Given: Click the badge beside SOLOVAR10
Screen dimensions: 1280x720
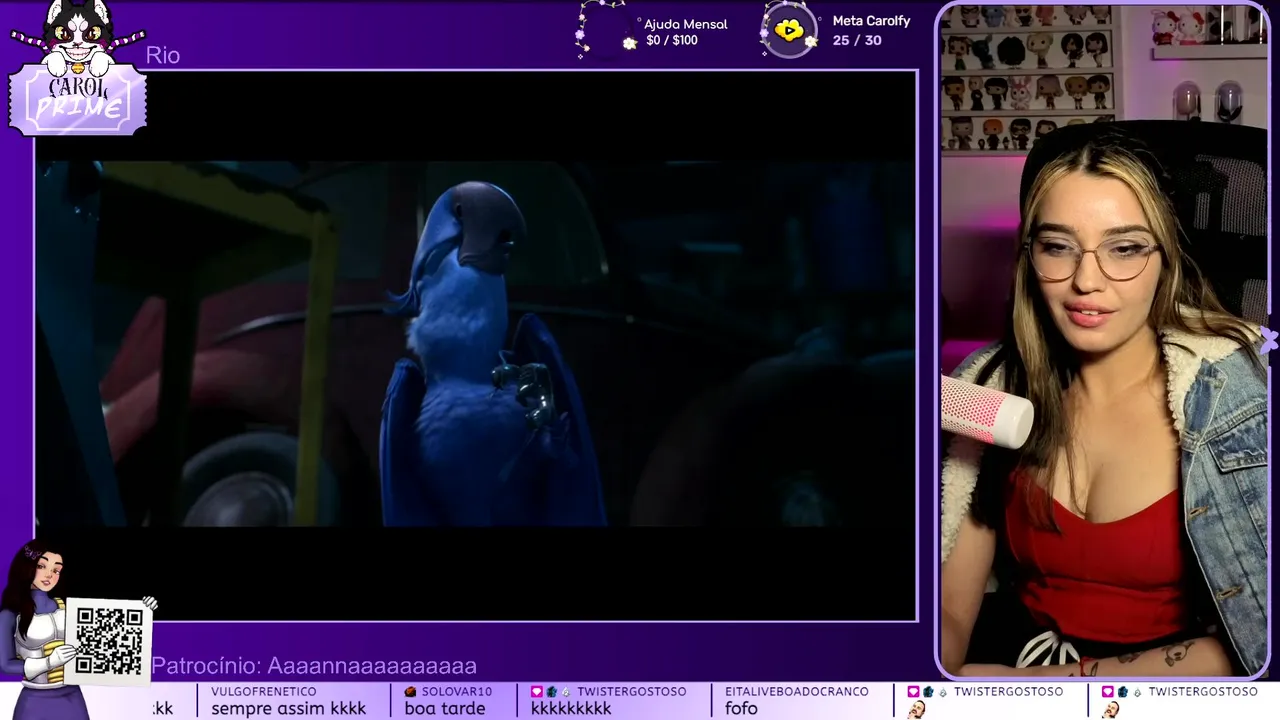Looking at the screenshot, I should tap(410, 691).
